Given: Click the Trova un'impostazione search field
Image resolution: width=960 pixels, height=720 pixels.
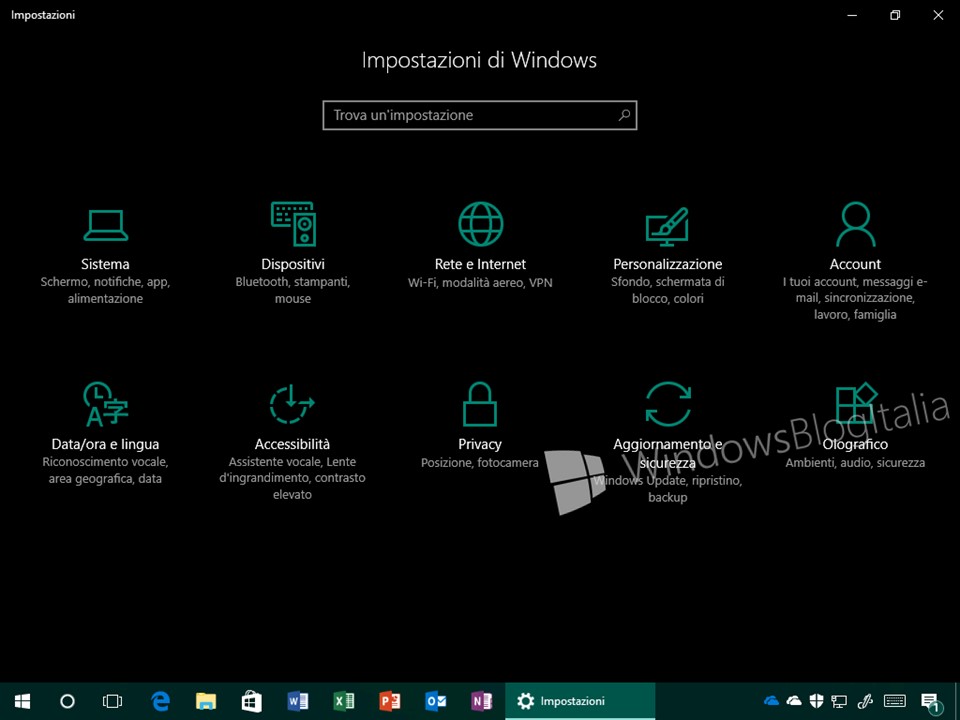Looking at the screenshot, I should coord(480,115).
